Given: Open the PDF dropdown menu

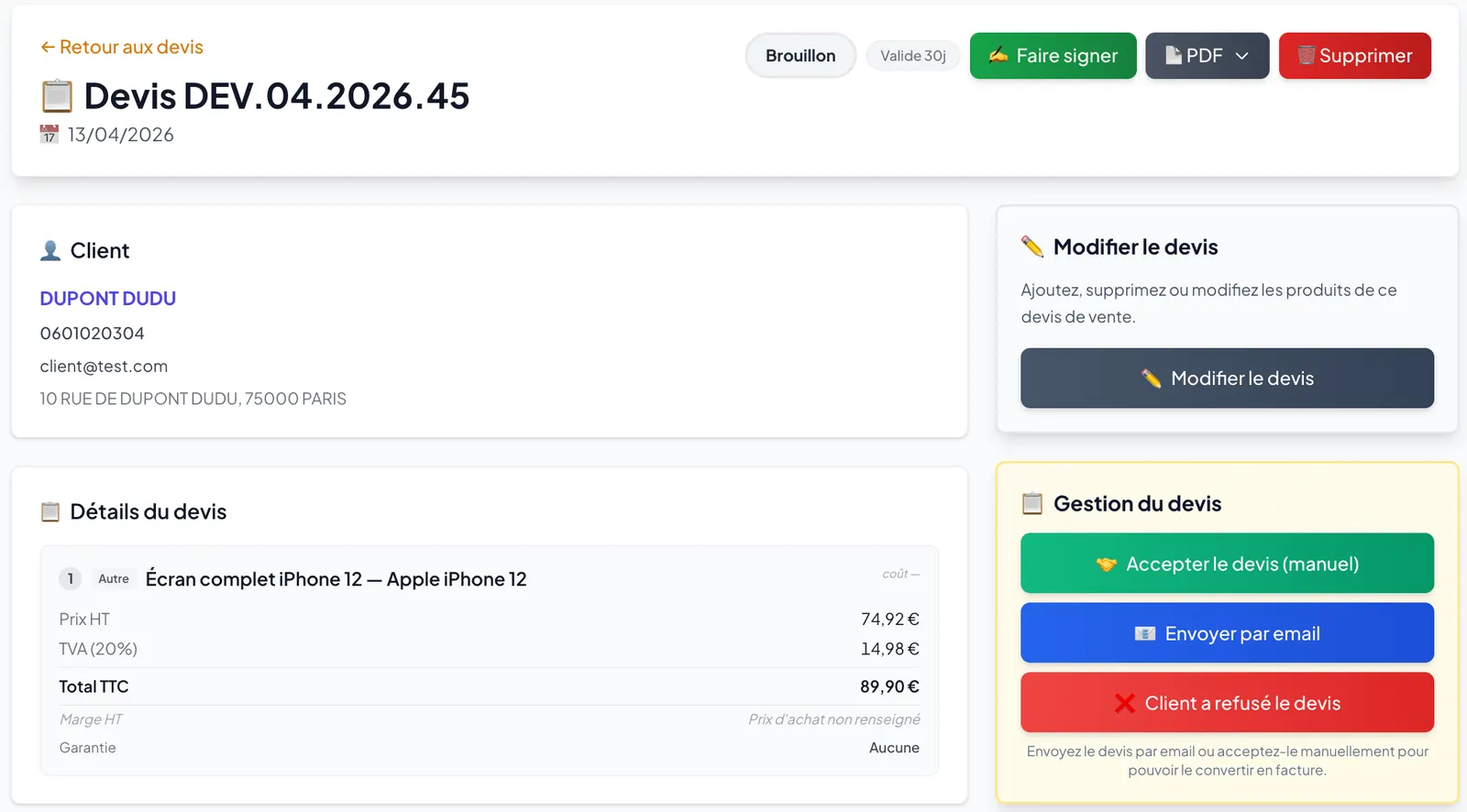Looking at the screenshot, I should (x=1207, y=56).
